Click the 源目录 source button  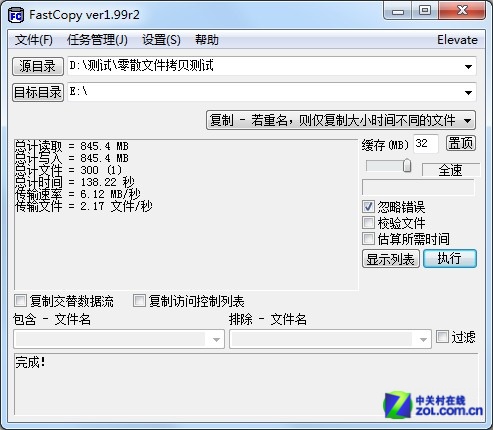click(x=38, y=66)
